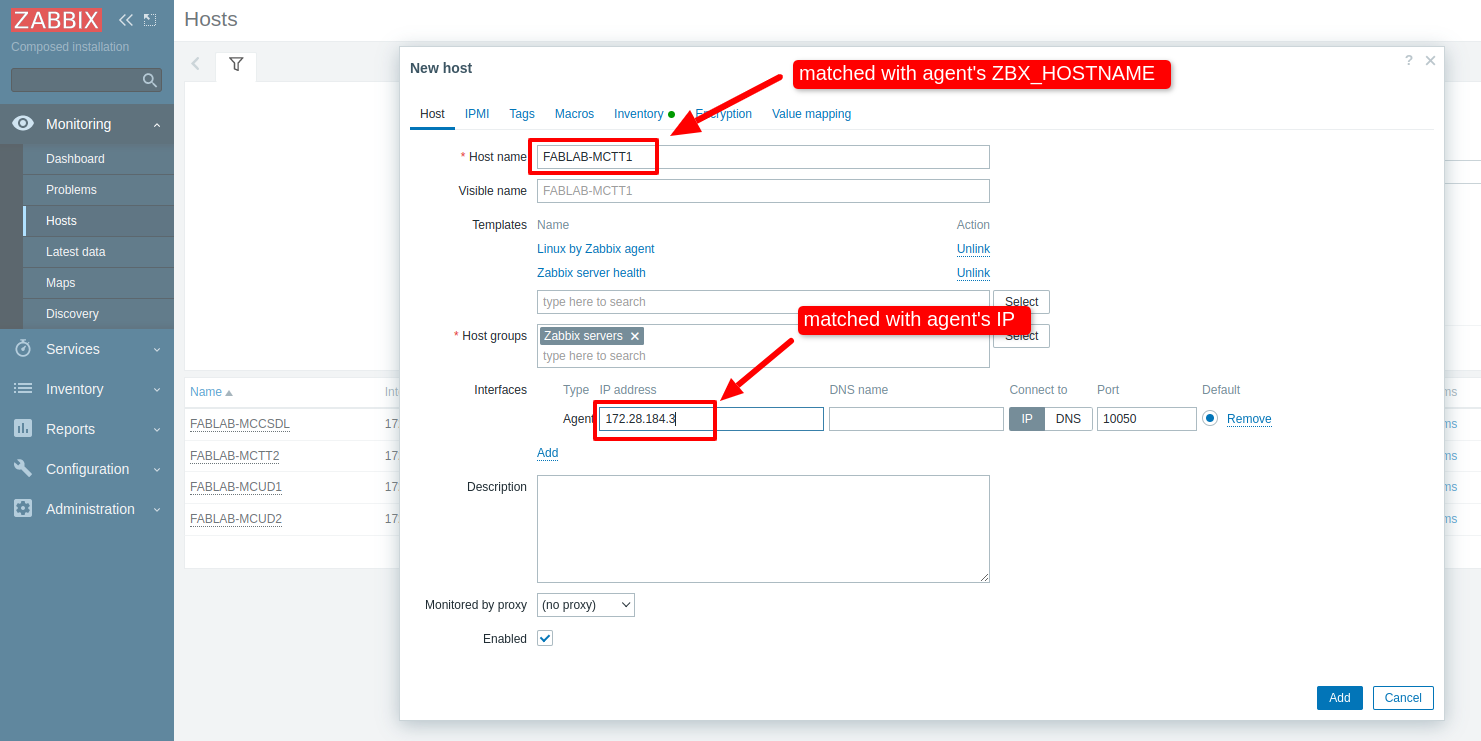1481x741 pixels.
Task: Click the sidebar search magnifier icon
Action: (x=150, y=80)
